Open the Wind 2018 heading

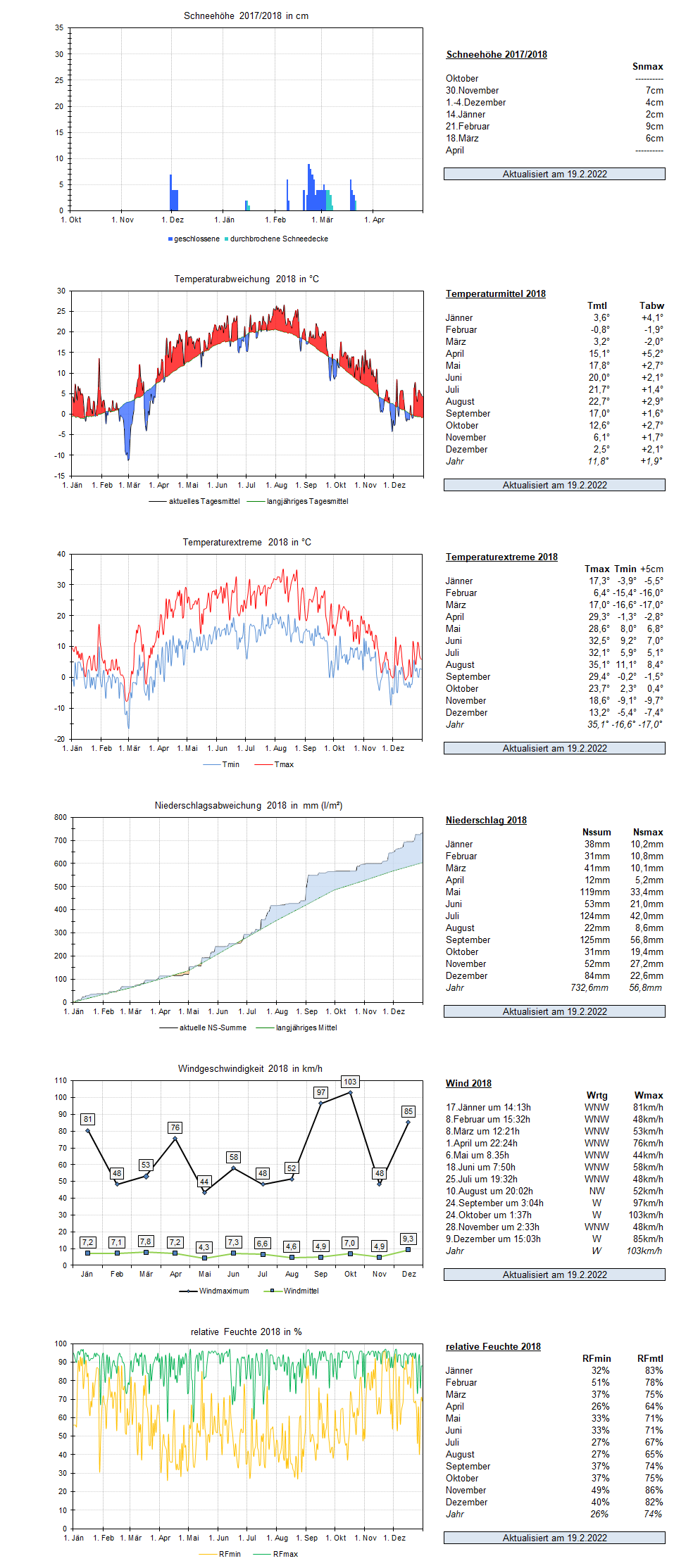coord(468,1083)
